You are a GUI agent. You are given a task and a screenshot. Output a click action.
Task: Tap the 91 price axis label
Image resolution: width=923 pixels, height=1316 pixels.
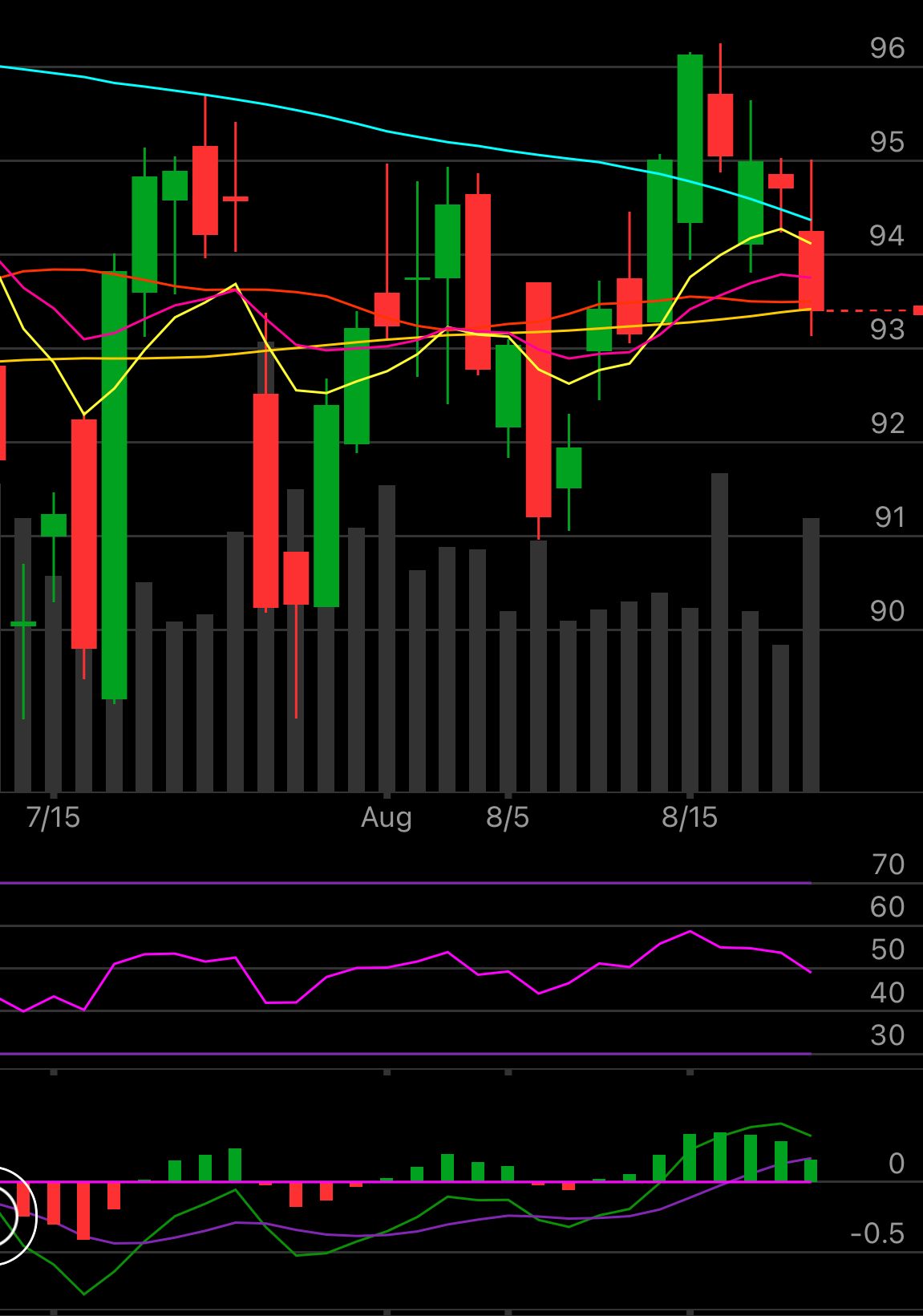(889, 517)
